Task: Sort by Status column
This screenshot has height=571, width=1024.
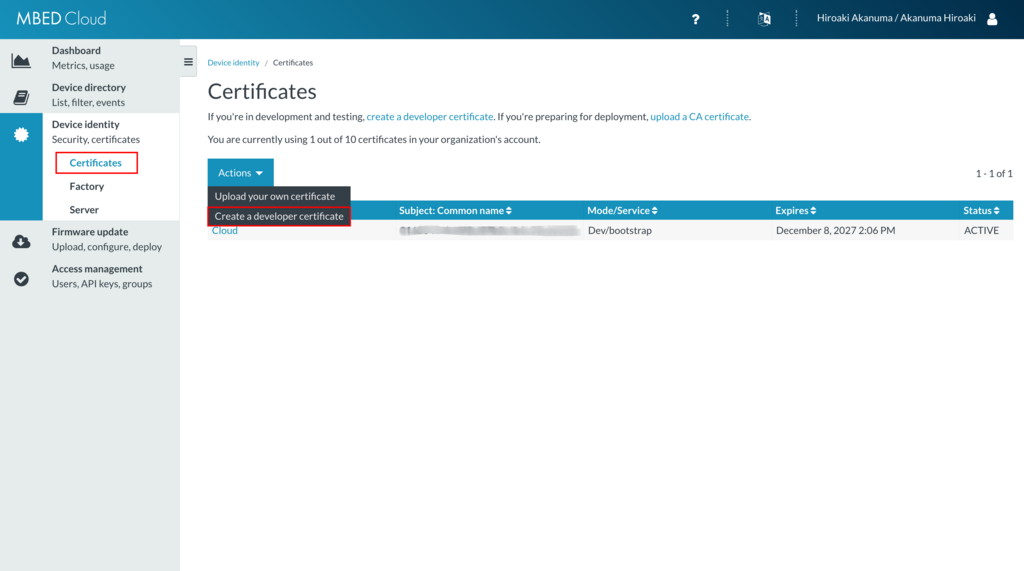Action: point(981,210)
